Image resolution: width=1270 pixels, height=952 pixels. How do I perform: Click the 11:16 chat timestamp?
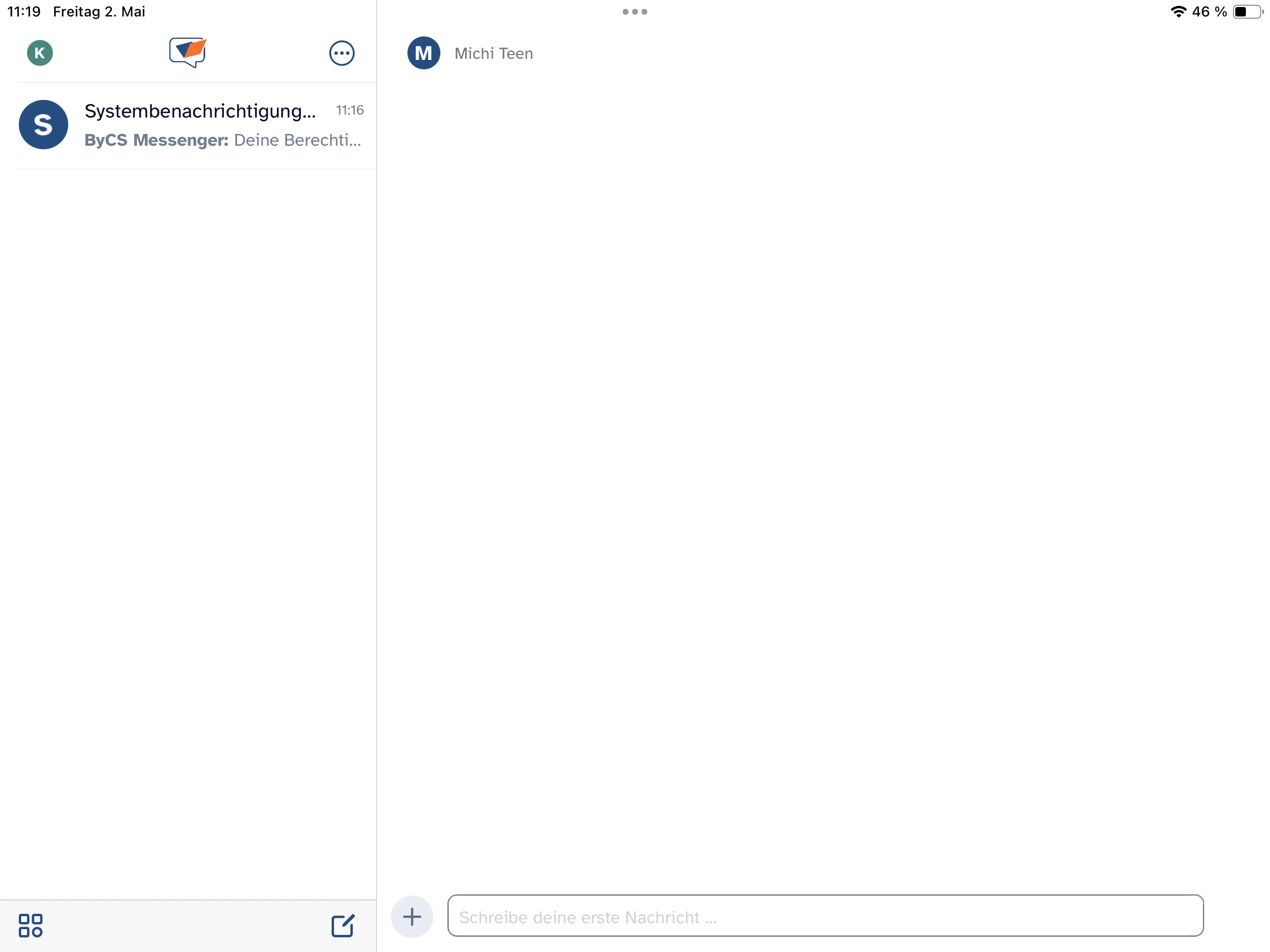pos(349,110)
